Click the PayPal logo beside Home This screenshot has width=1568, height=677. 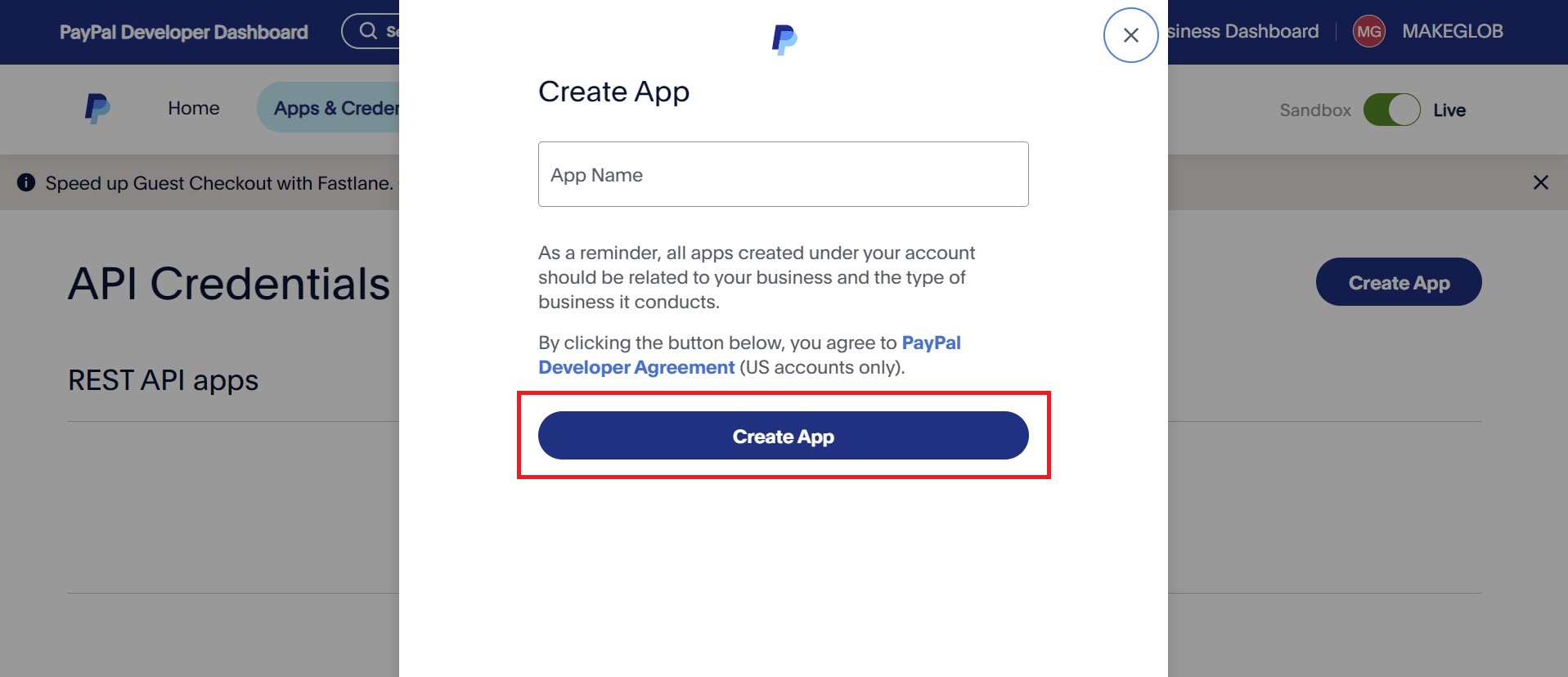pos(97,108)
